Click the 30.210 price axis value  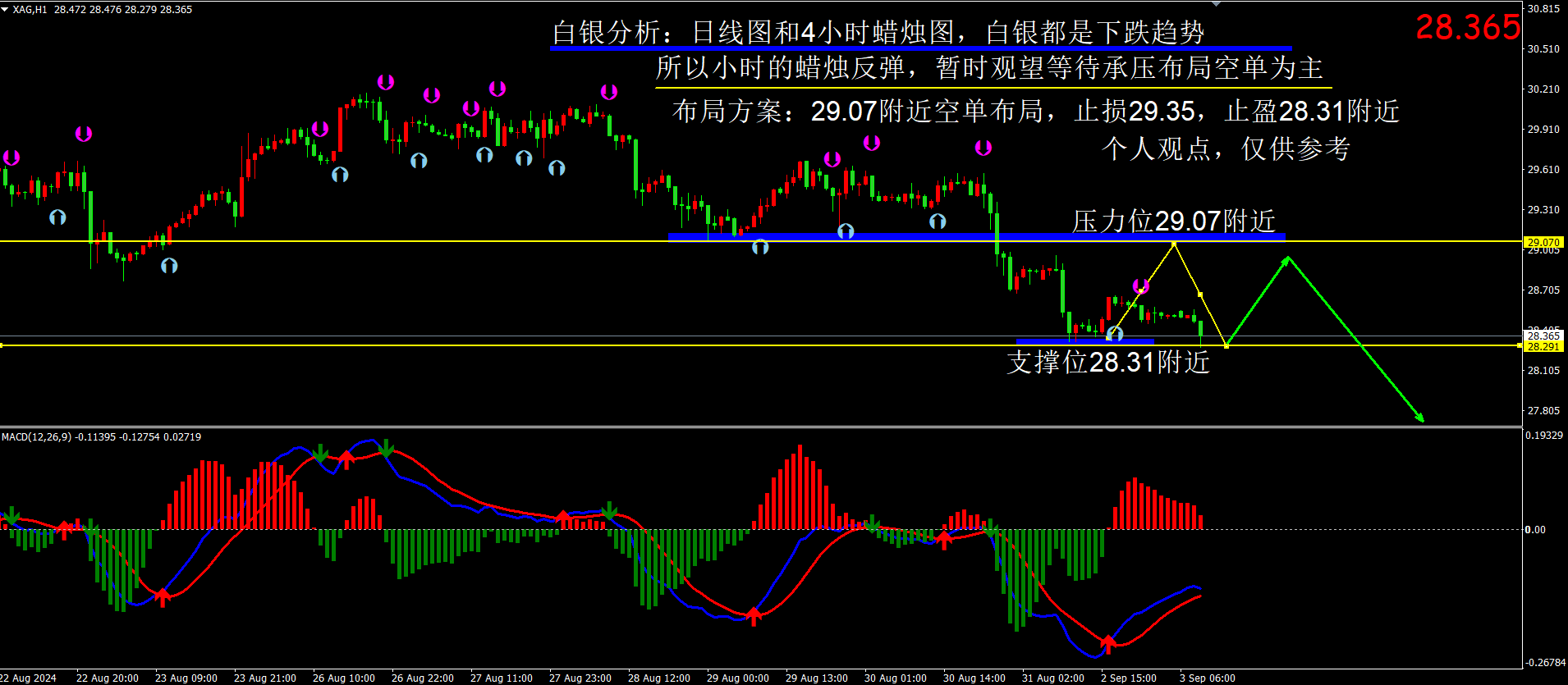click(x=1543, y=89)
